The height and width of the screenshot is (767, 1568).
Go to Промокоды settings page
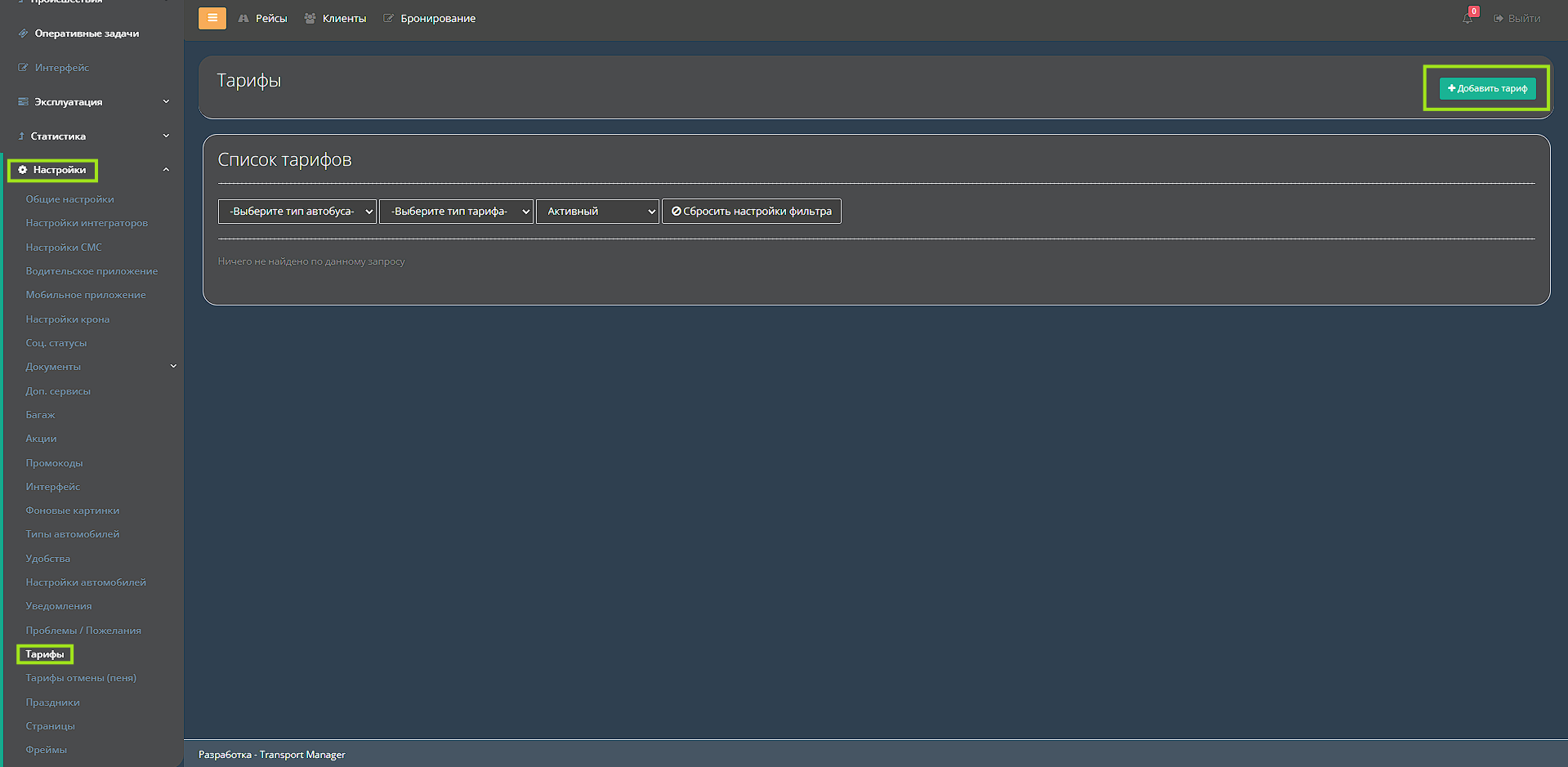click(54, 463)
